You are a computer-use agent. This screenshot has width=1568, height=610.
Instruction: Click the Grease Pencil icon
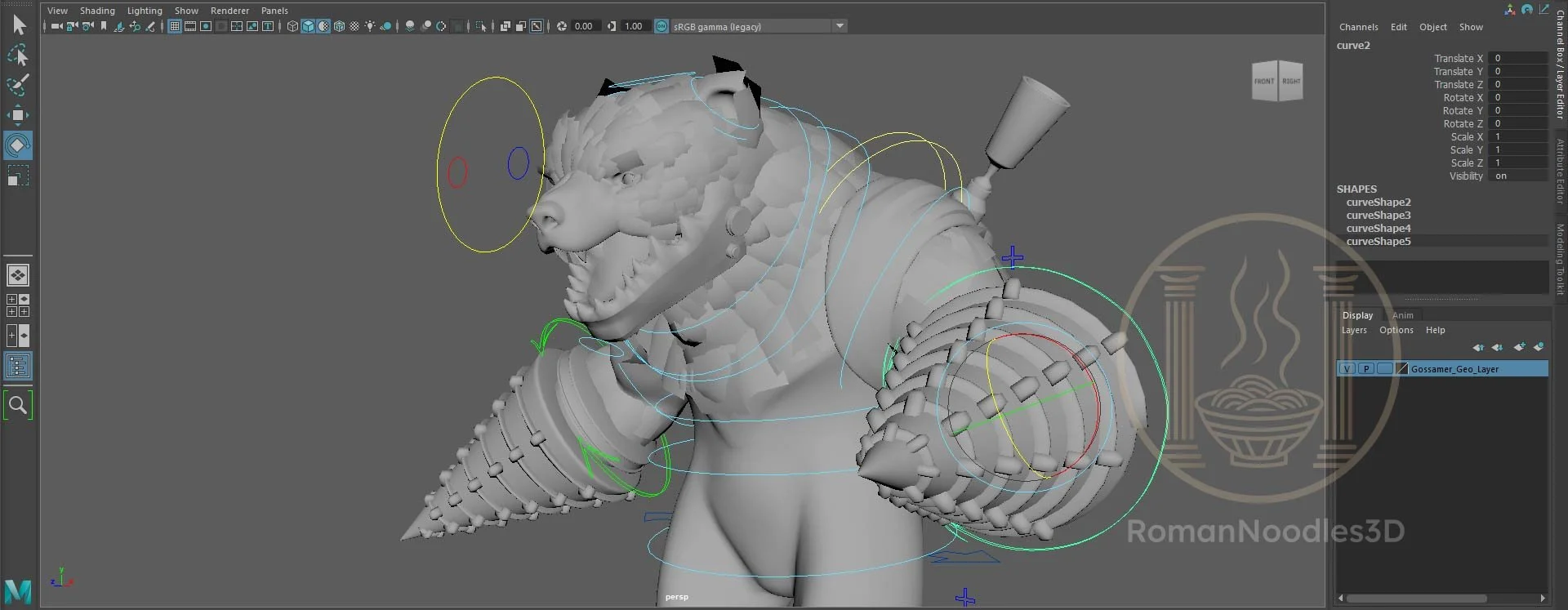pyautogui.click(x=150, y=26)
